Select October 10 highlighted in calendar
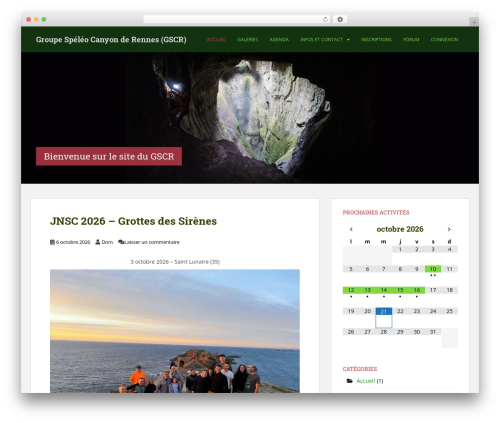The width and height of the screenshot is (500, 423). point(433,269)
